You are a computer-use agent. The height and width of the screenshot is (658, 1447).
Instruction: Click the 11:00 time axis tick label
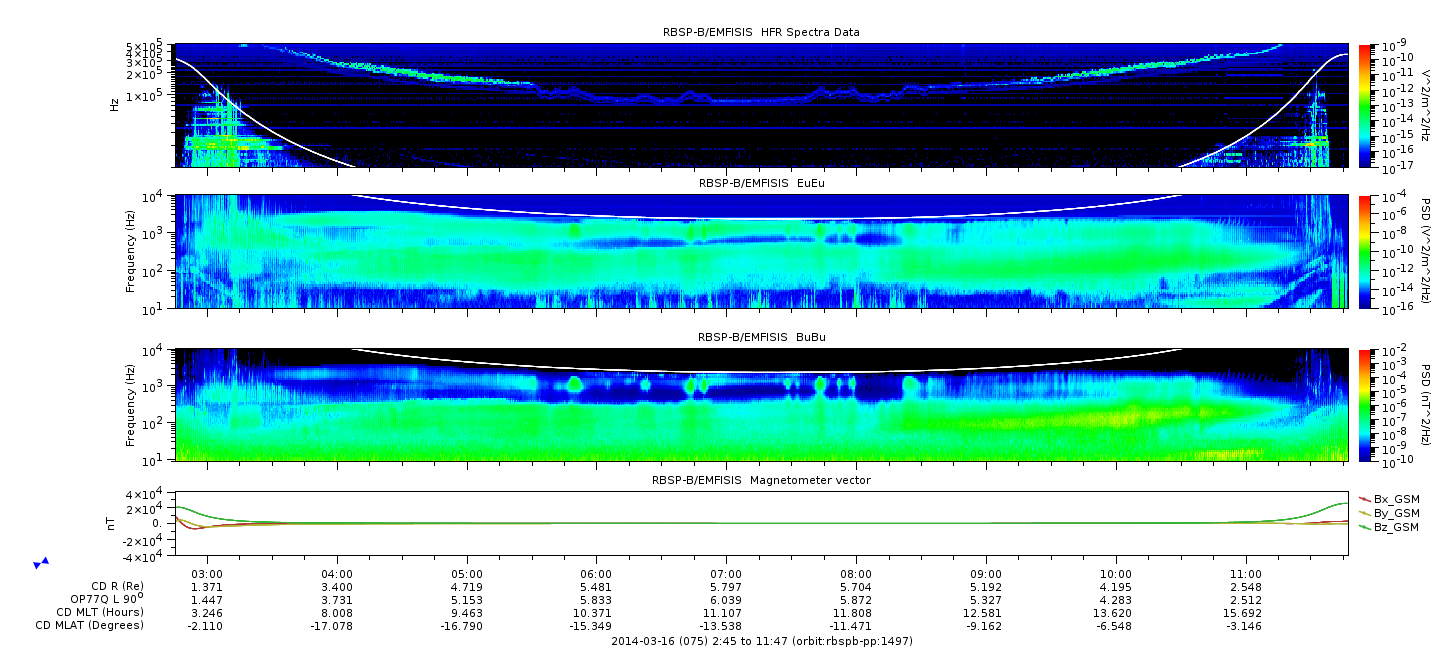pyautogui.click(x=1245, y=576)
